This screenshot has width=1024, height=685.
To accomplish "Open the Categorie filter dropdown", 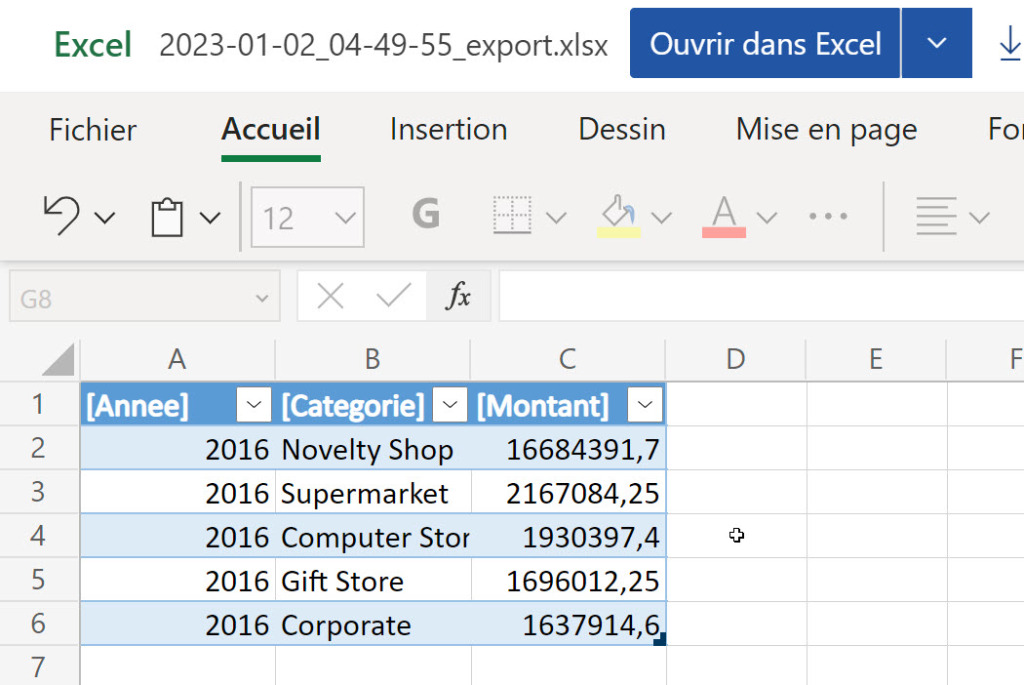I will click(x=449, y=405).
